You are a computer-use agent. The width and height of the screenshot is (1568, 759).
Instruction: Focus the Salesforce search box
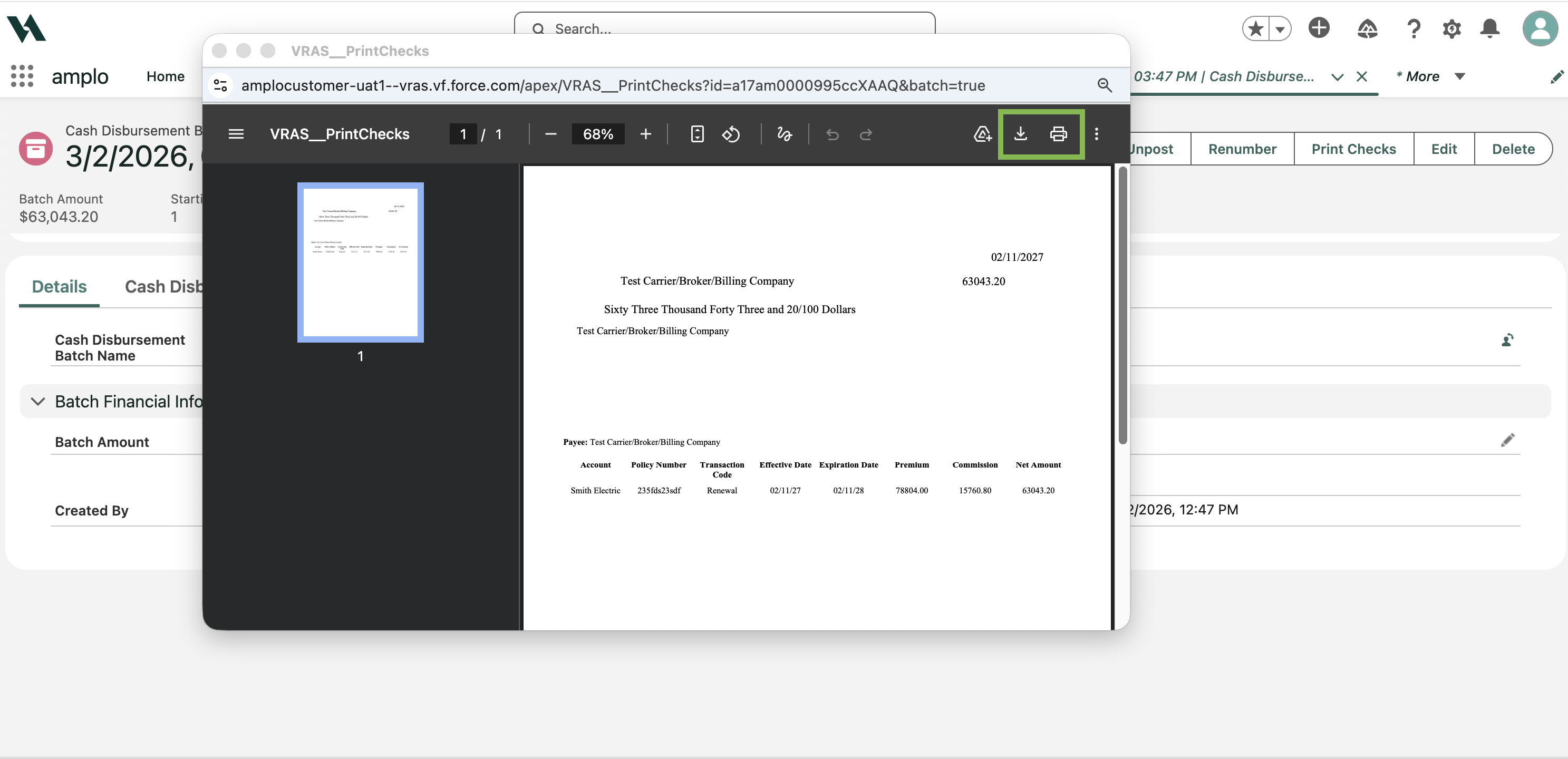724,23
